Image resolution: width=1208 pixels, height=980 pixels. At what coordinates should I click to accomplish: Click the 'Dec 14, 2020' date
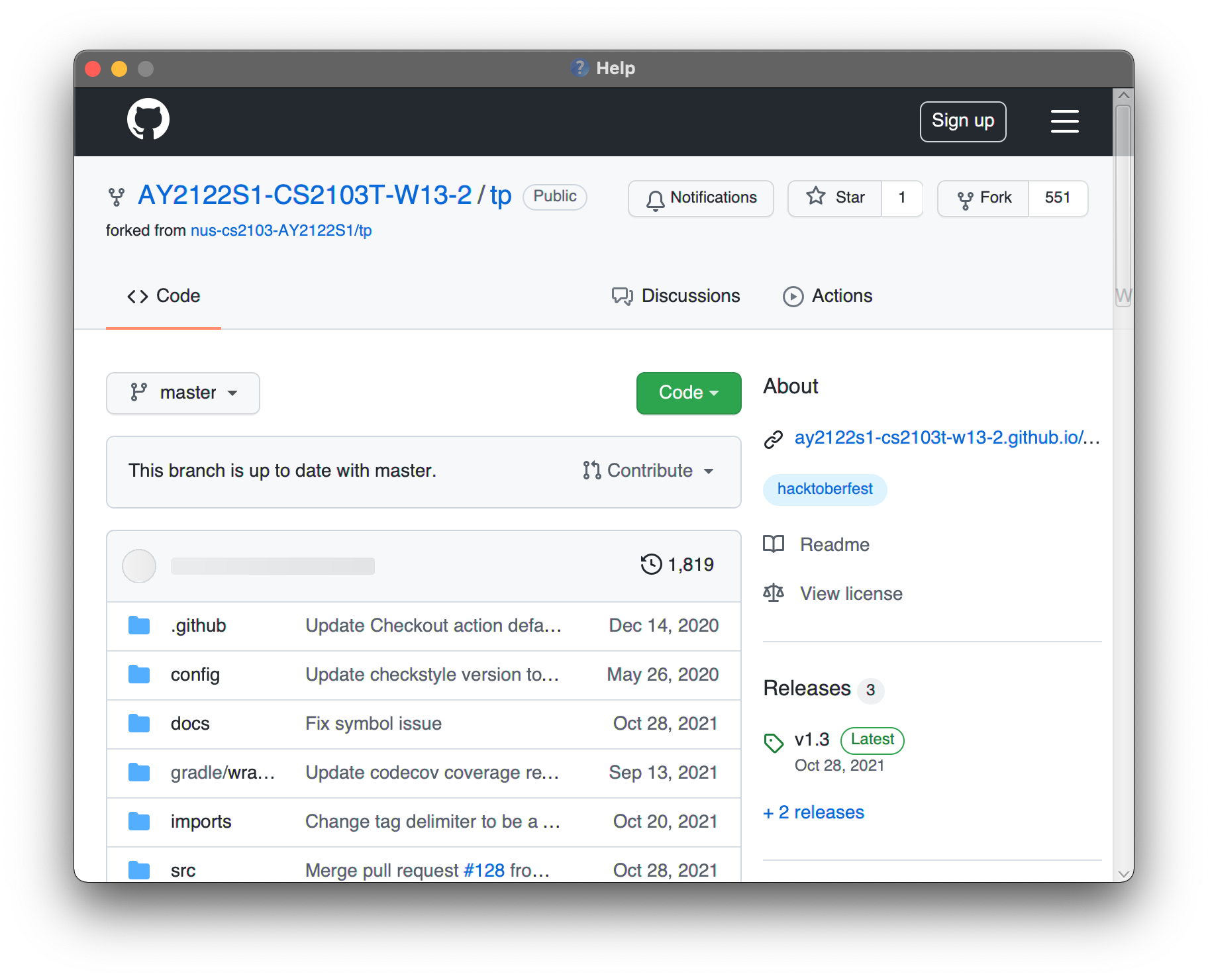tap(664, 626)
